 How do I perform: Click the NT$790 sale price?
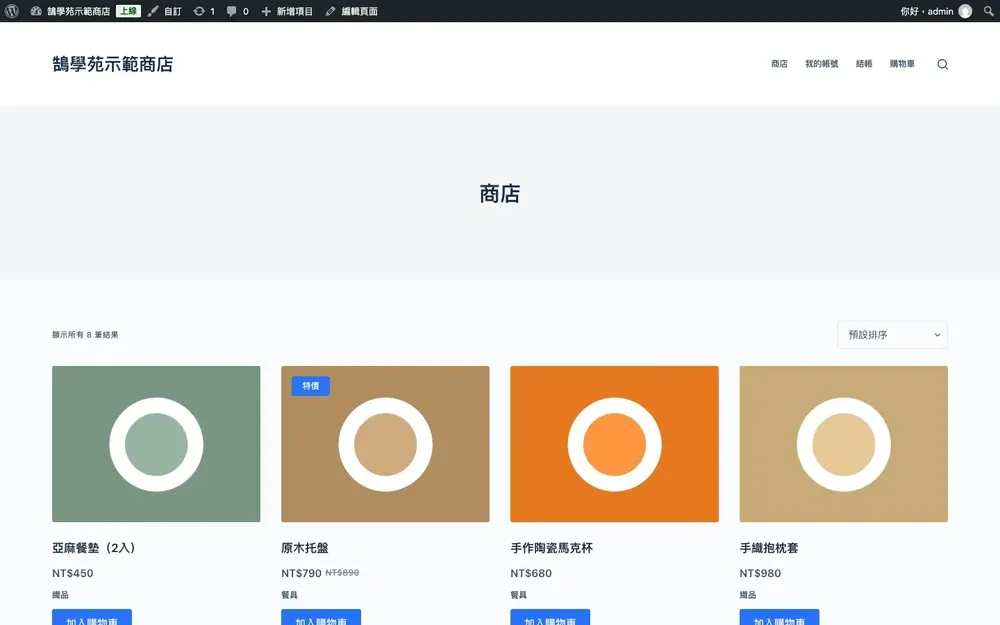click(301, 573)
